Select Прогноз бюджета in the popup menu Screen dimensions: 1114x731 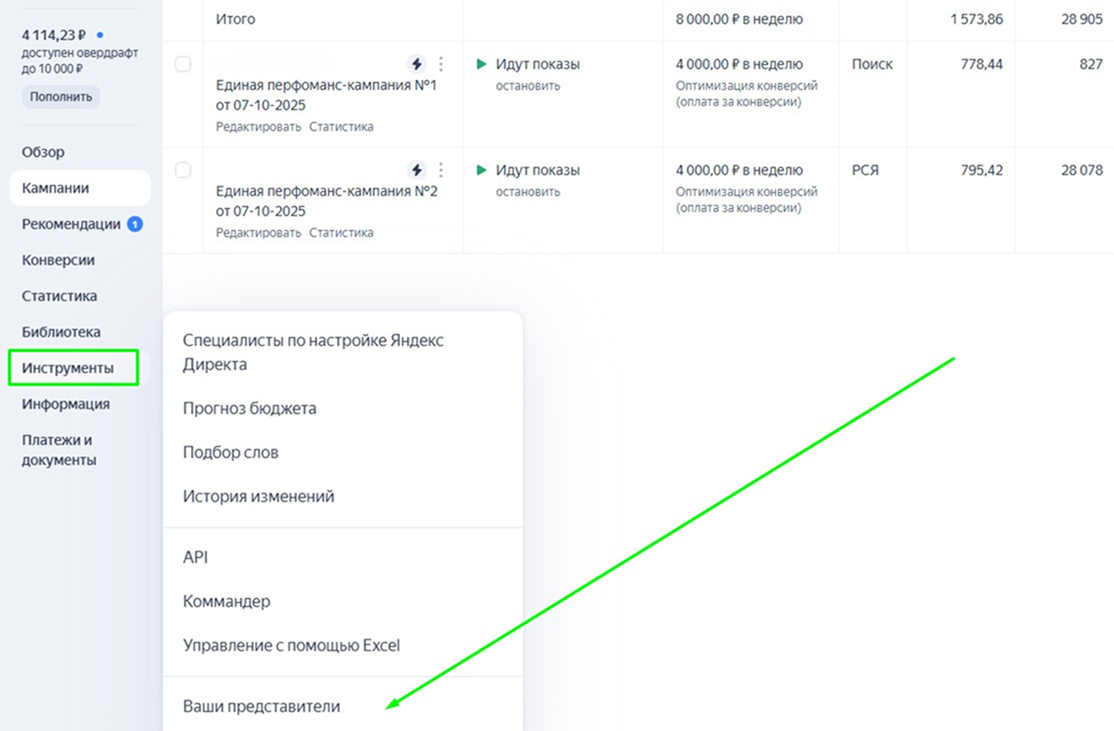tap(250, 408)
